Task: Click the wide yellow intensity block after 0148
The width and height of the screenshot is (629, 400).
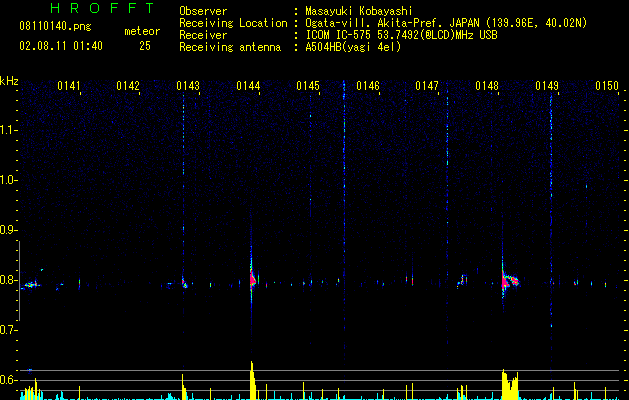Action: (x=510, y=385)
